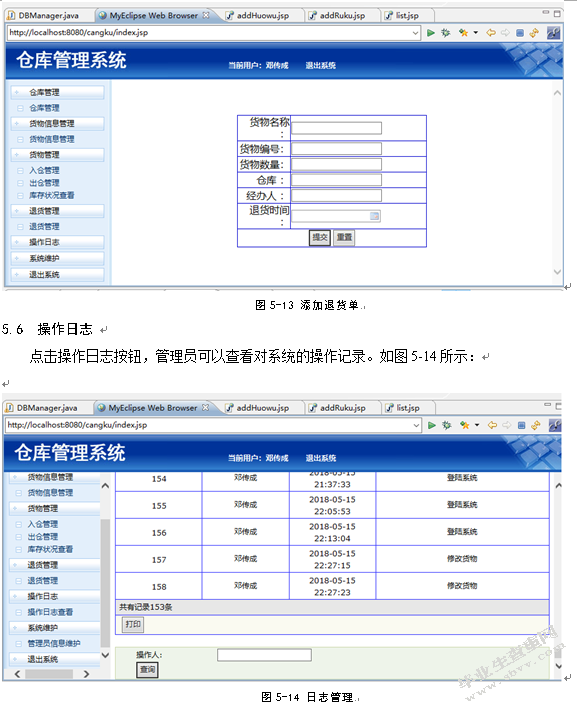Click the green Go arrow in Figure 5-13 browser toolbar
Image resolution: width=577 pixels, height=707 pixels.
pos(431,32)
